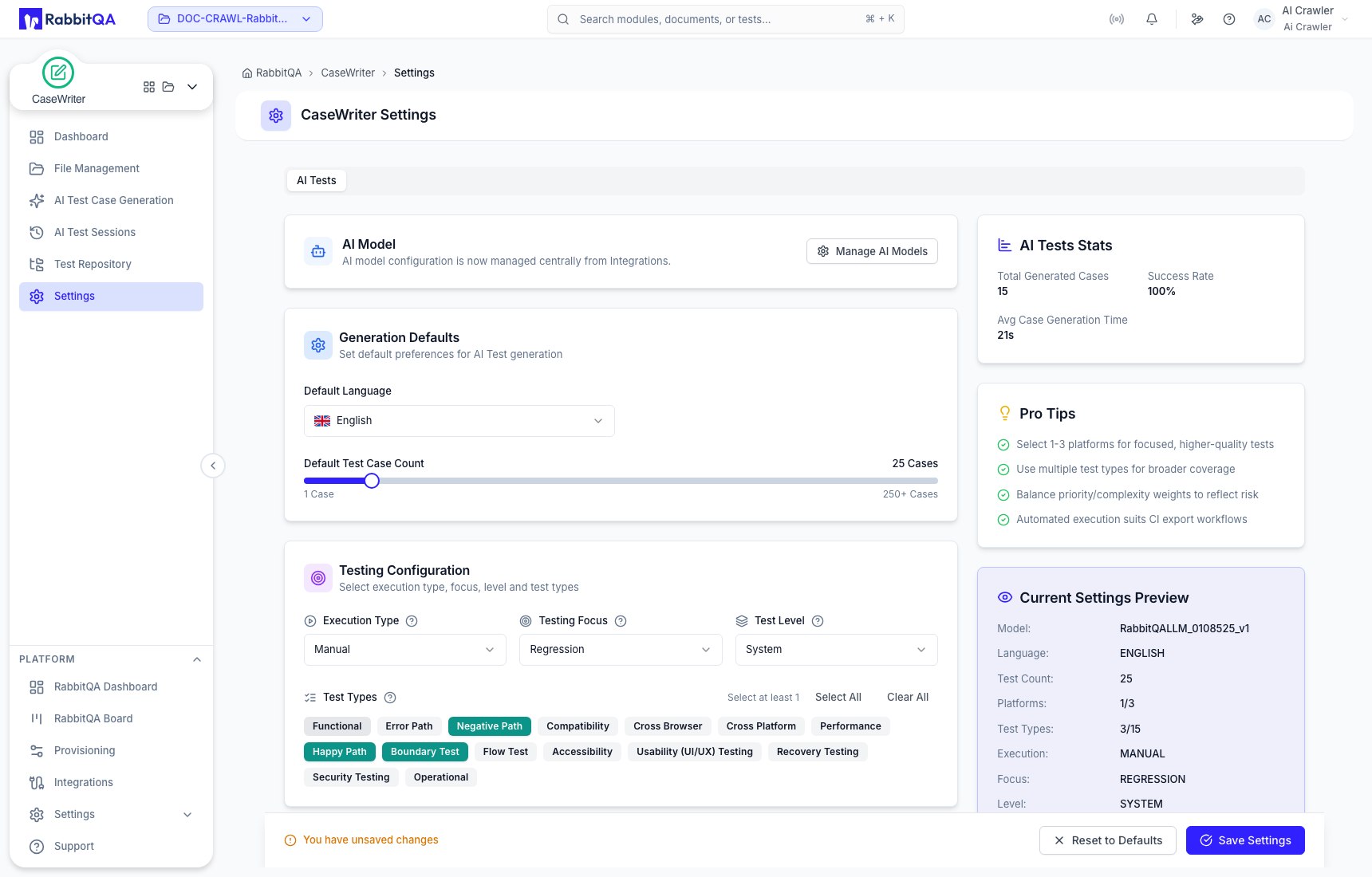This screenshot has width=1372, height=877.
Task: Click the unsaved changes warning icon
Action: (290, 840)
